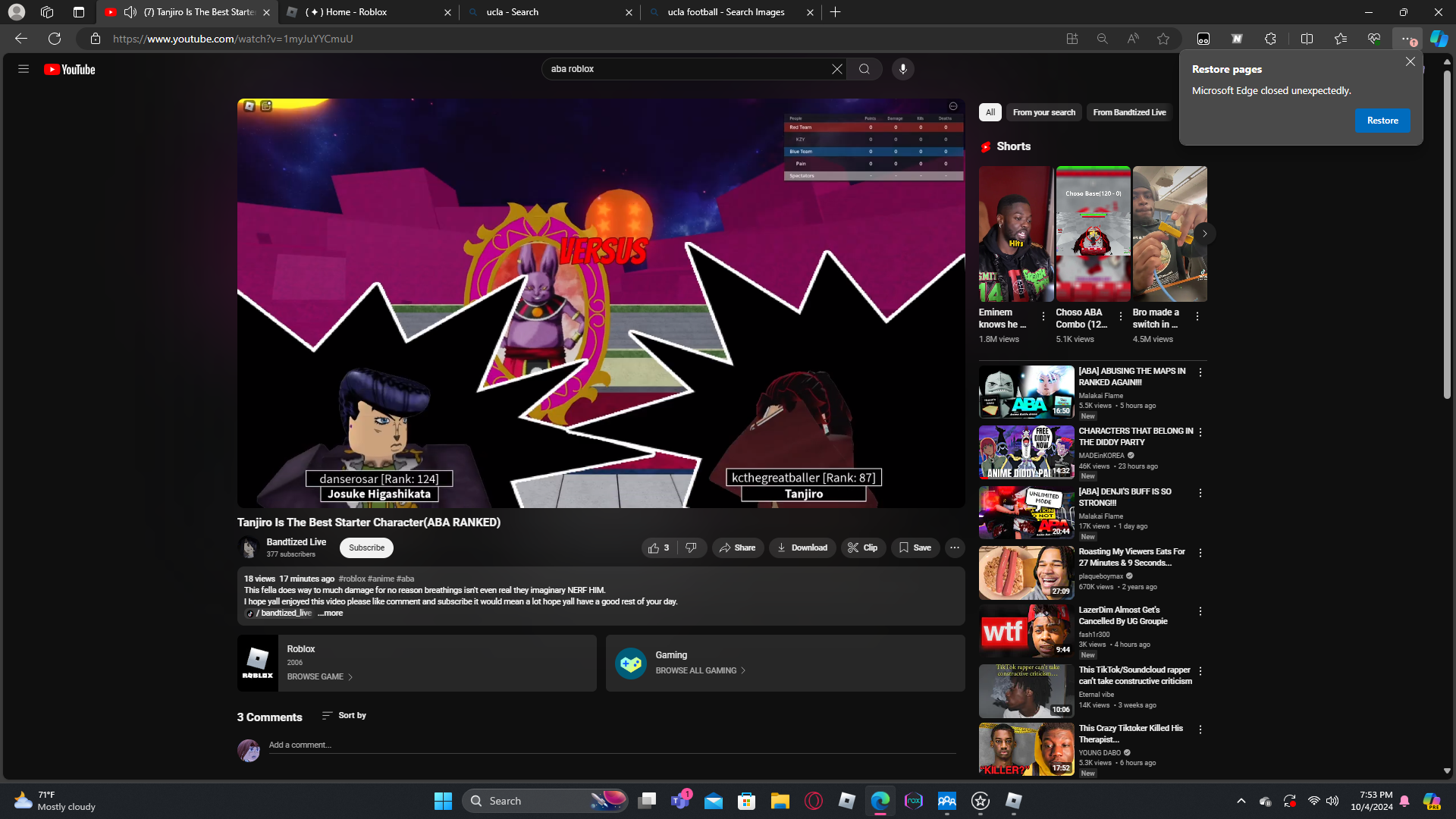Subscribe to Bandtized Live
Viewport: 1456px width, 819px height.
367,548
